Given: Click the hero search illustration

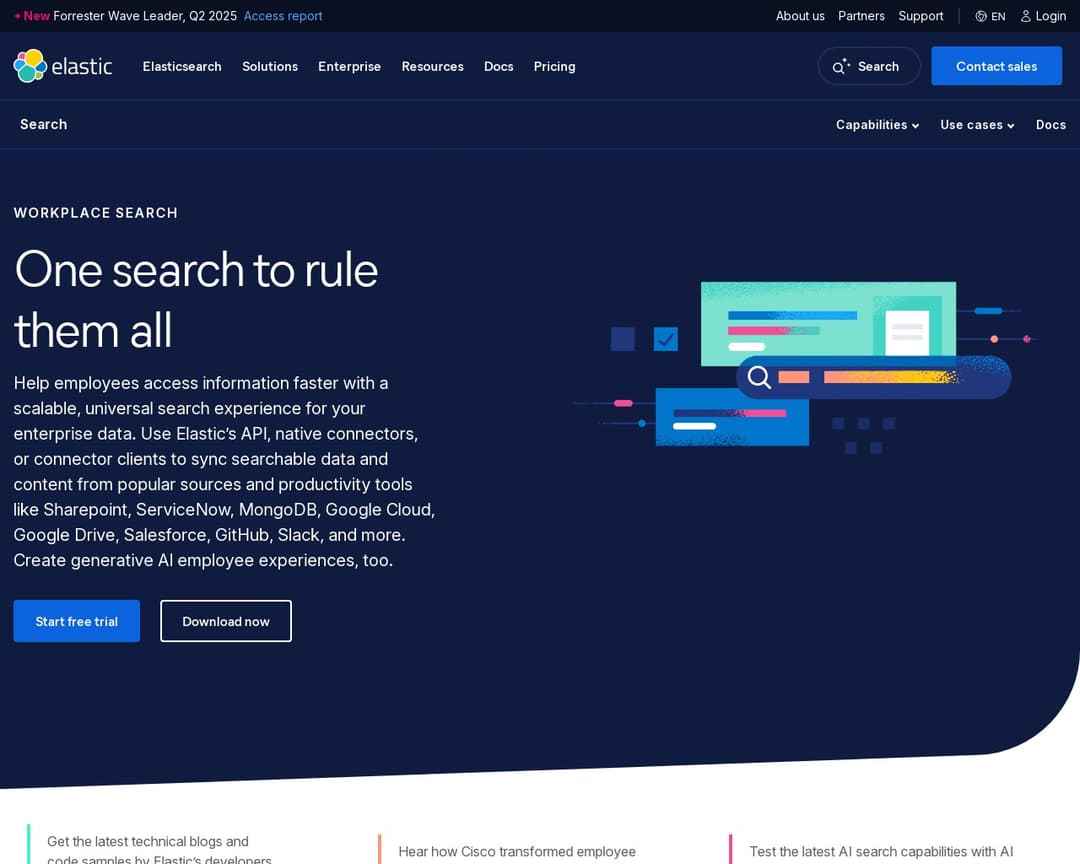Looking at the screenshot, I should 804,368.
